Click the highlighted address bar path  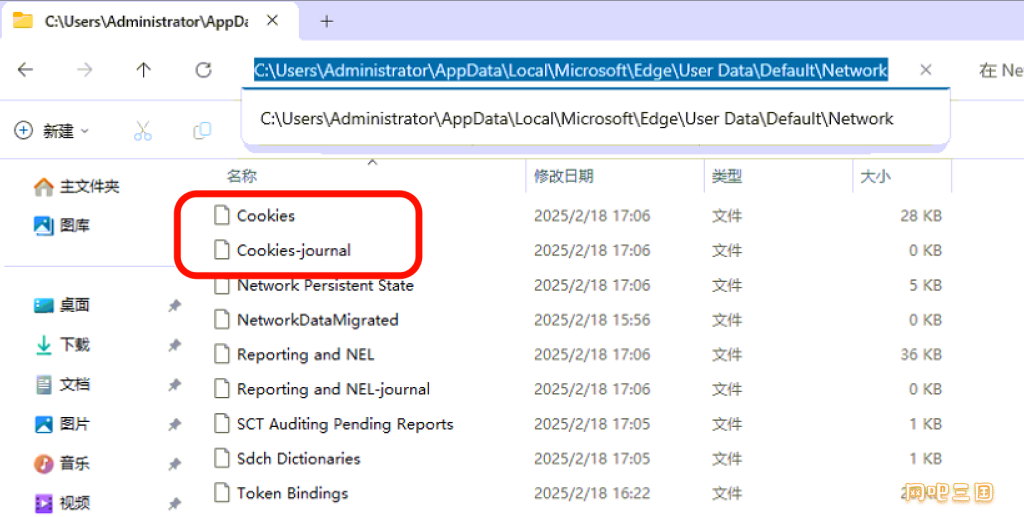click(571, 70)
